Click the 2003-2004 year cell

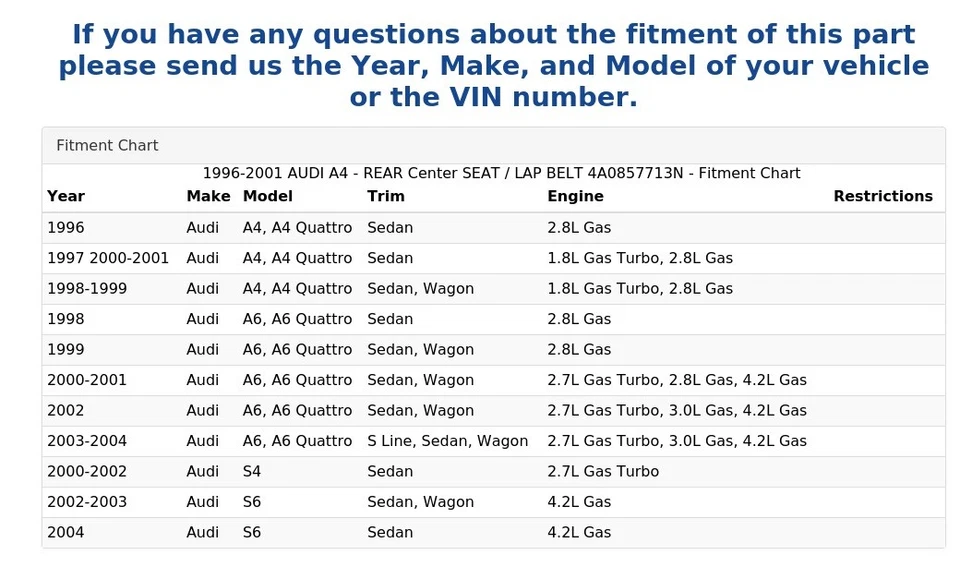tap(87, 441)
